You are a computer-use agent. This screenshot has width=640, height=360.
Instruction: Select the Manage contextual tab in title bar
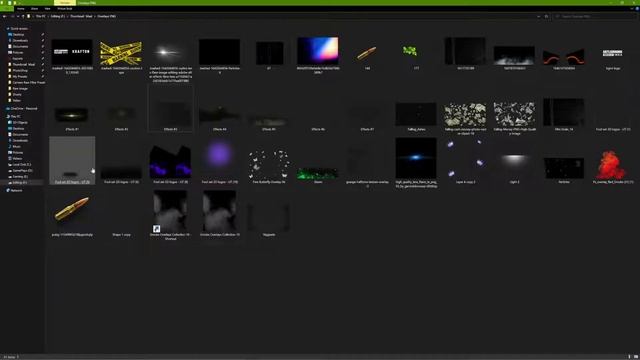pyautogui.click(x=64, y=2)
